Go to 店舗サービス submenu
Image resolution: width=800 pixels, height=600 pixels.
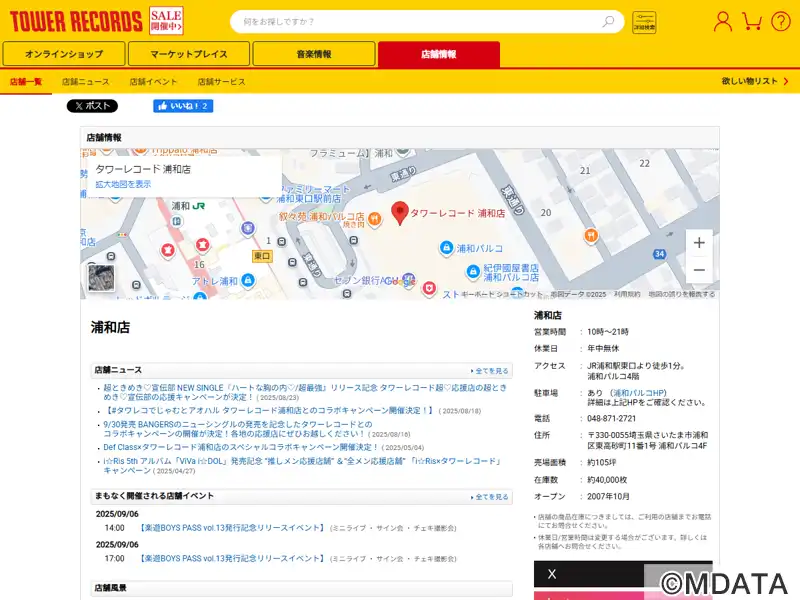[221, 82]
